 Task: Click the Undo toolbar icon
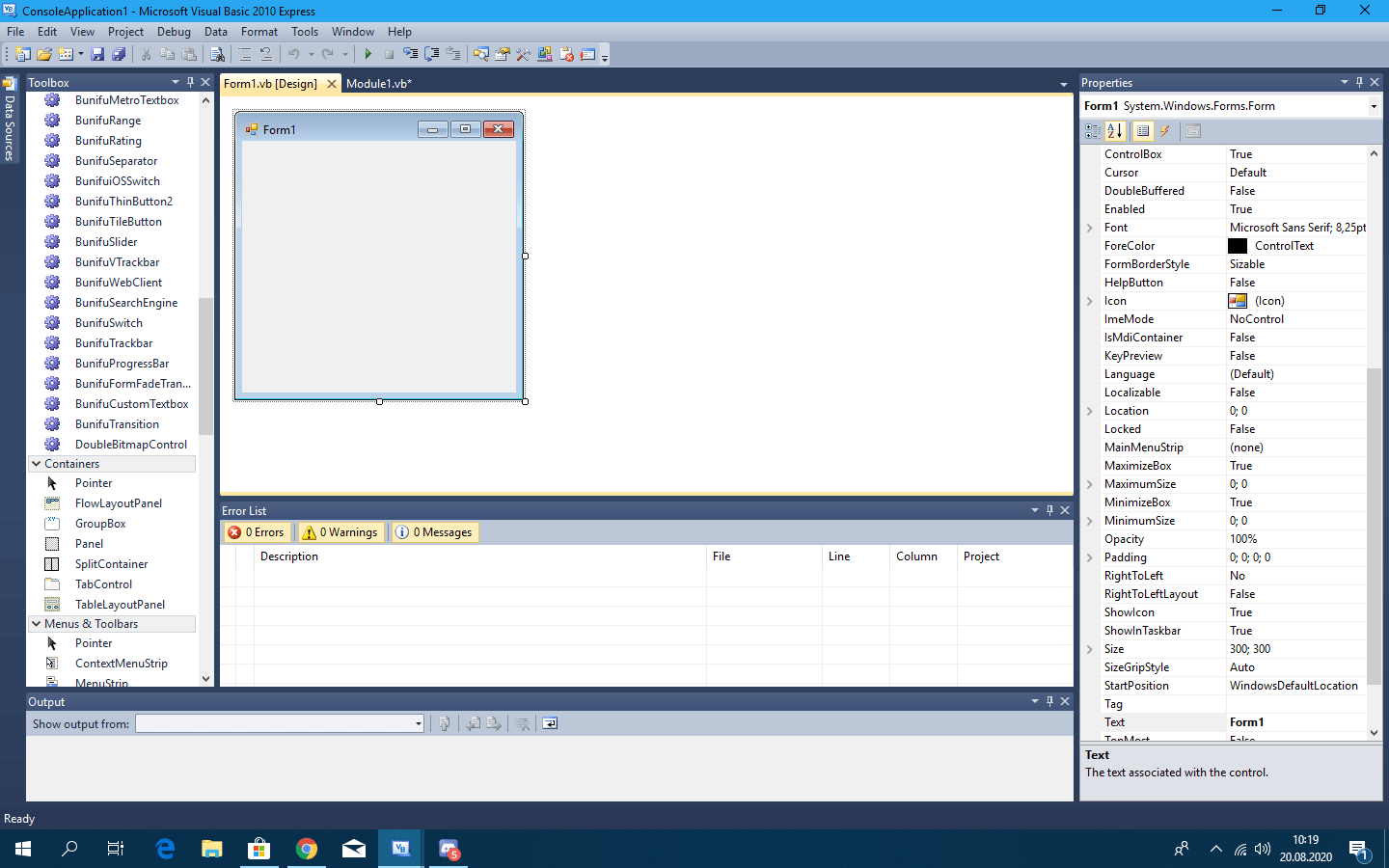tap(294, 55)
